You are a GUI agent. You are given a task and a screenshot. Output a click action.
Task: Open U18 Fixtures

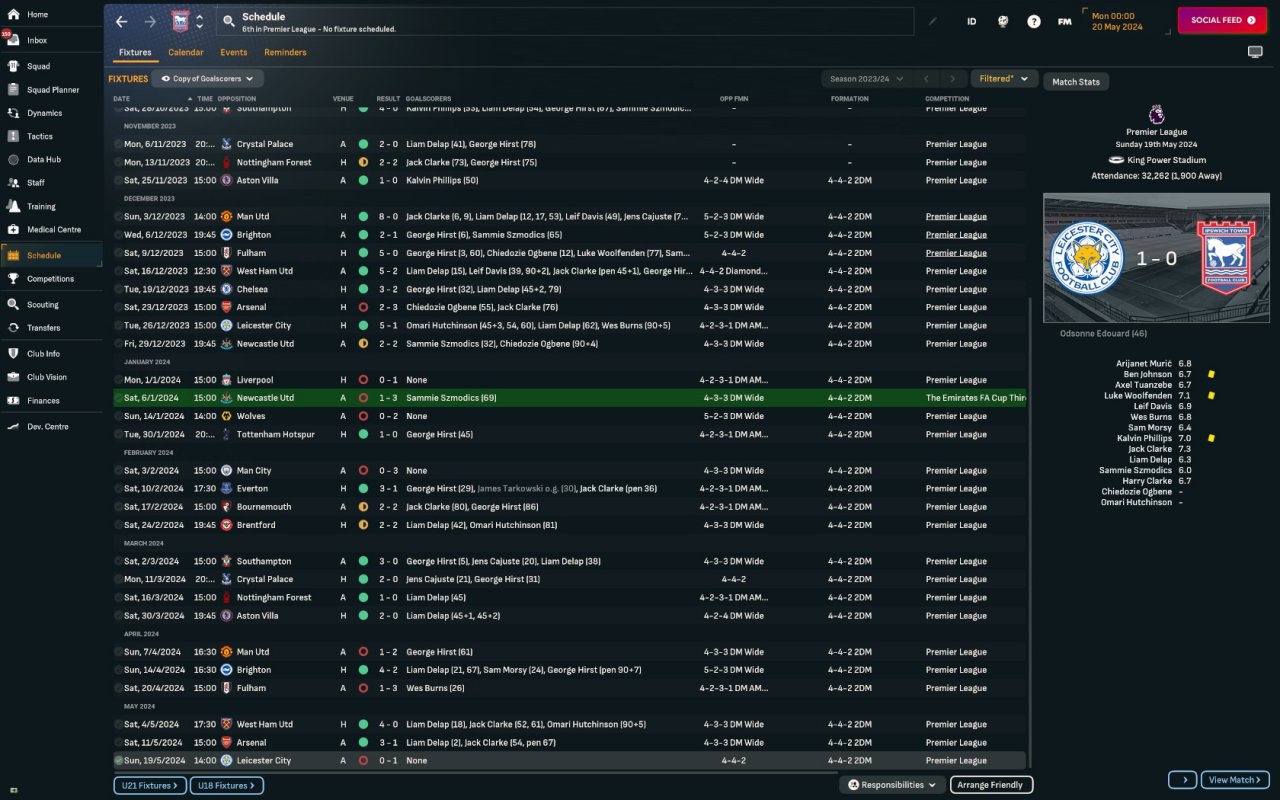coord(227,786)
